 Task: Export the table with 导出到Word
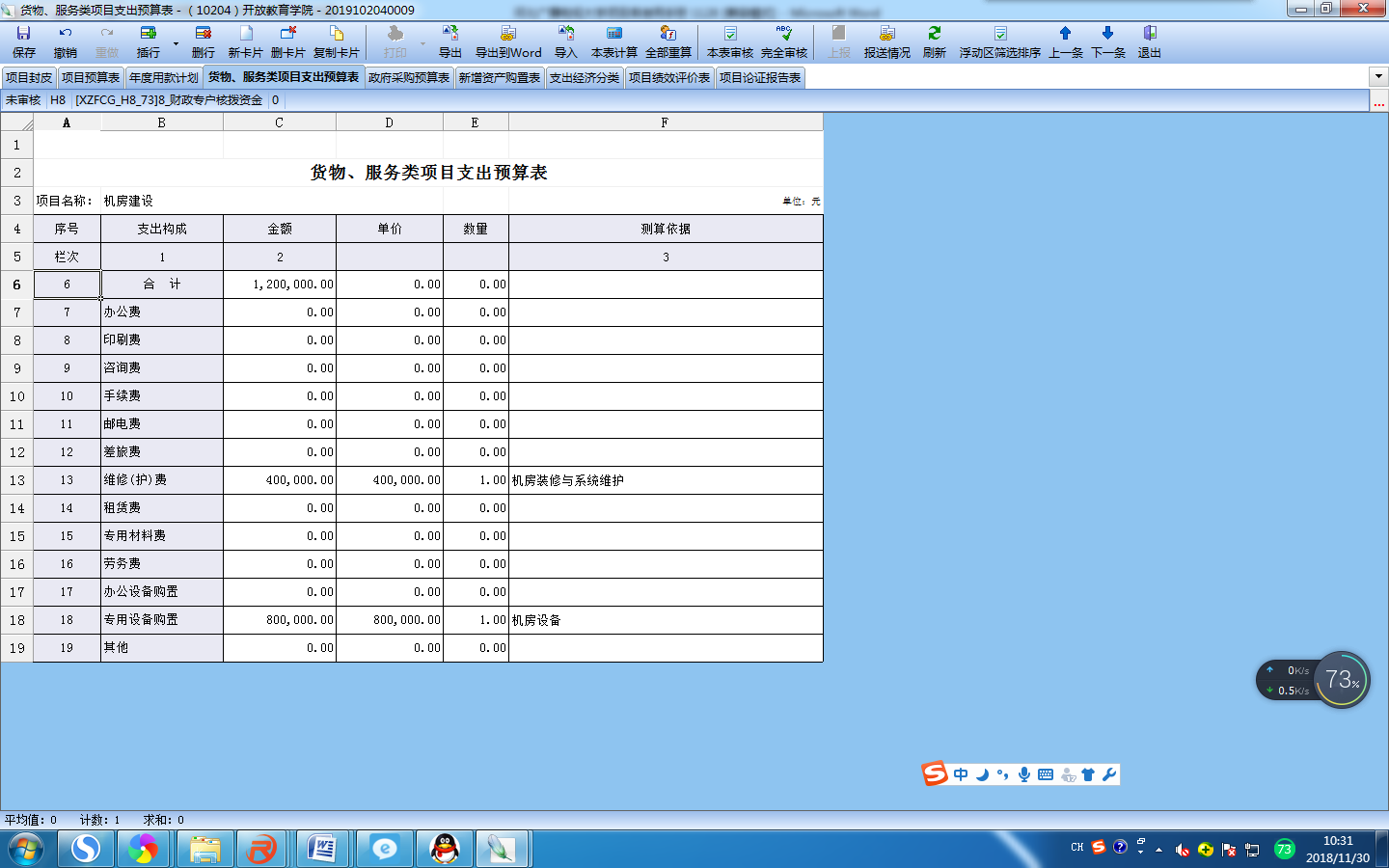click(508, 41)
